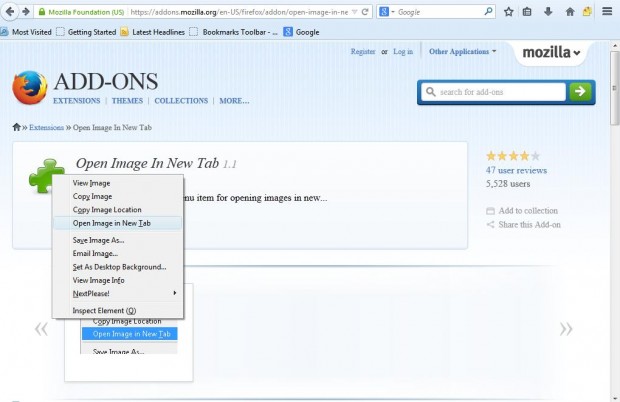The height and width of the screenshot is (402, 620).
Task: Click the Google search input box in toolbar
Action: click(440, 12)
